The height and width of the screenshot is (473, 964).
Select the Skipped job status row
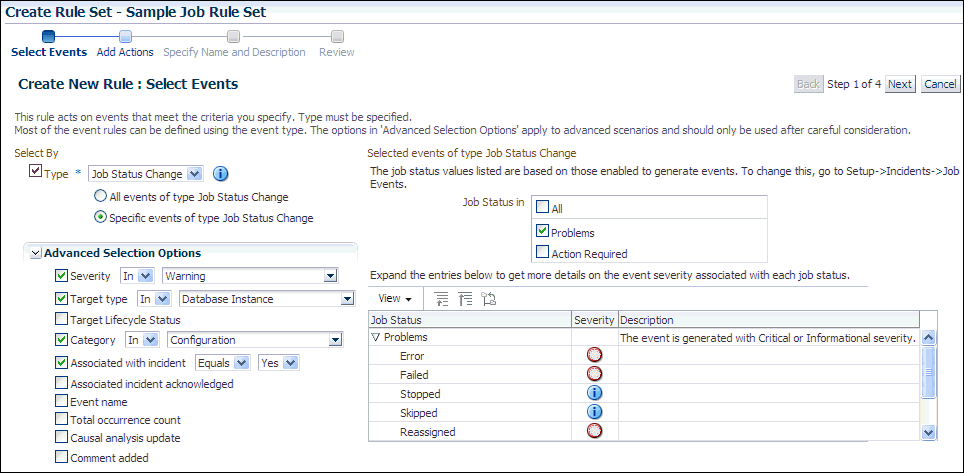(x=645, y=413)
